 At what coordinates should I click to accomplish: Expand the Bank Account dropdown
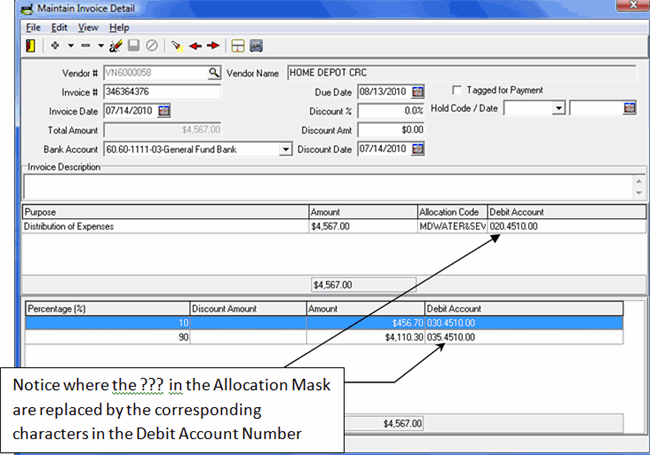click(x=286, y=149)
